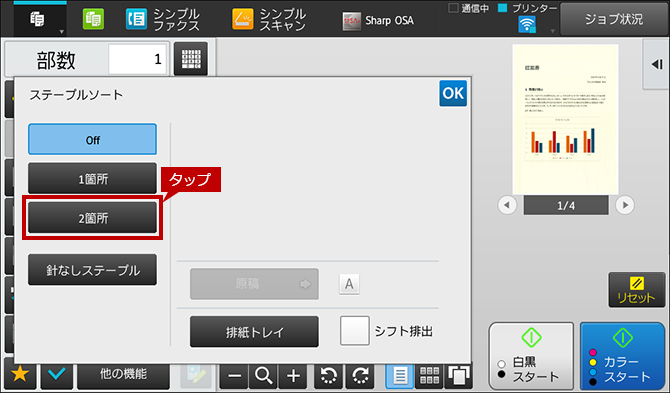The height and width of the screenshot is (393, 670).
Task: Tap the A orientation indicator
Action: coord(349,284)
